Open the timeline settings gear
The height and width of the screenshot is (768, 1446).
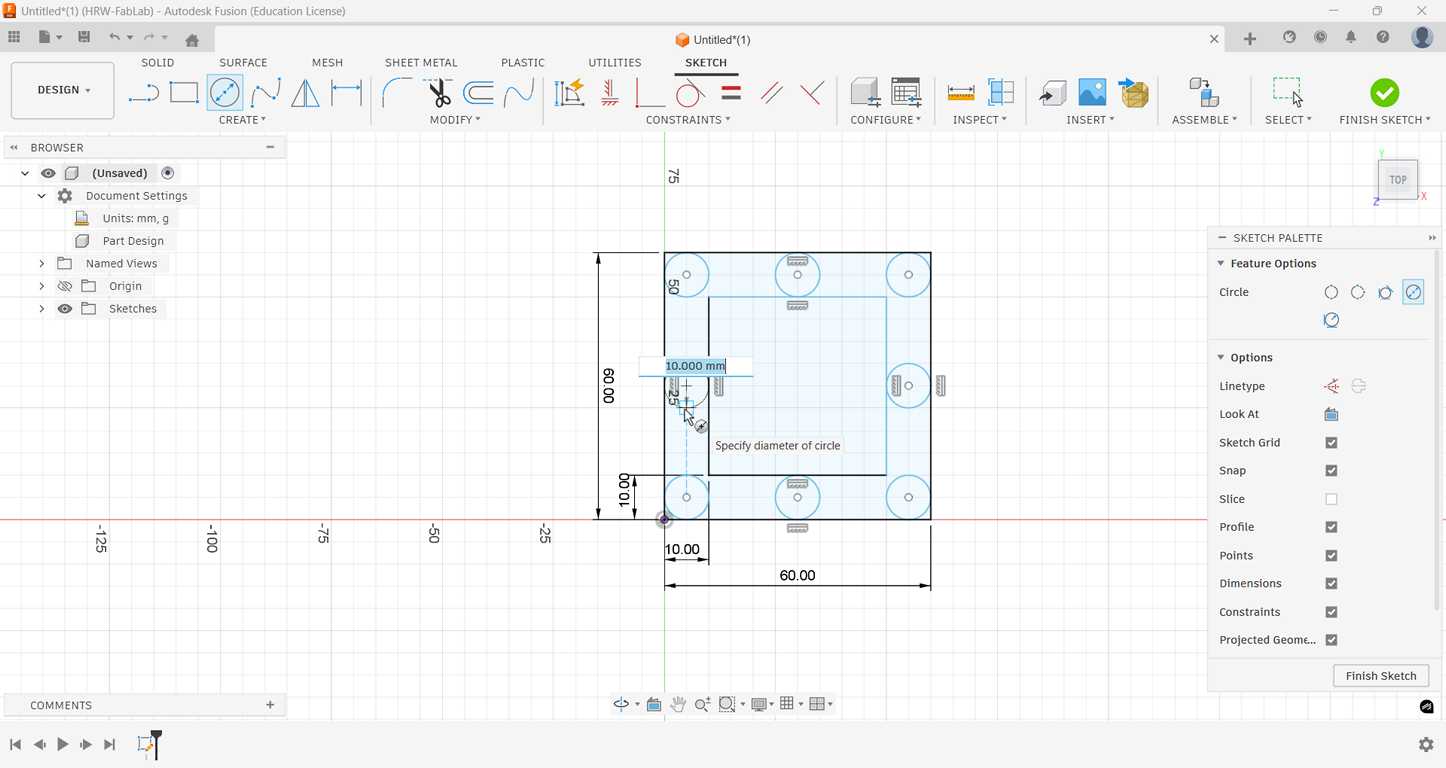(x=1426, y=744)
